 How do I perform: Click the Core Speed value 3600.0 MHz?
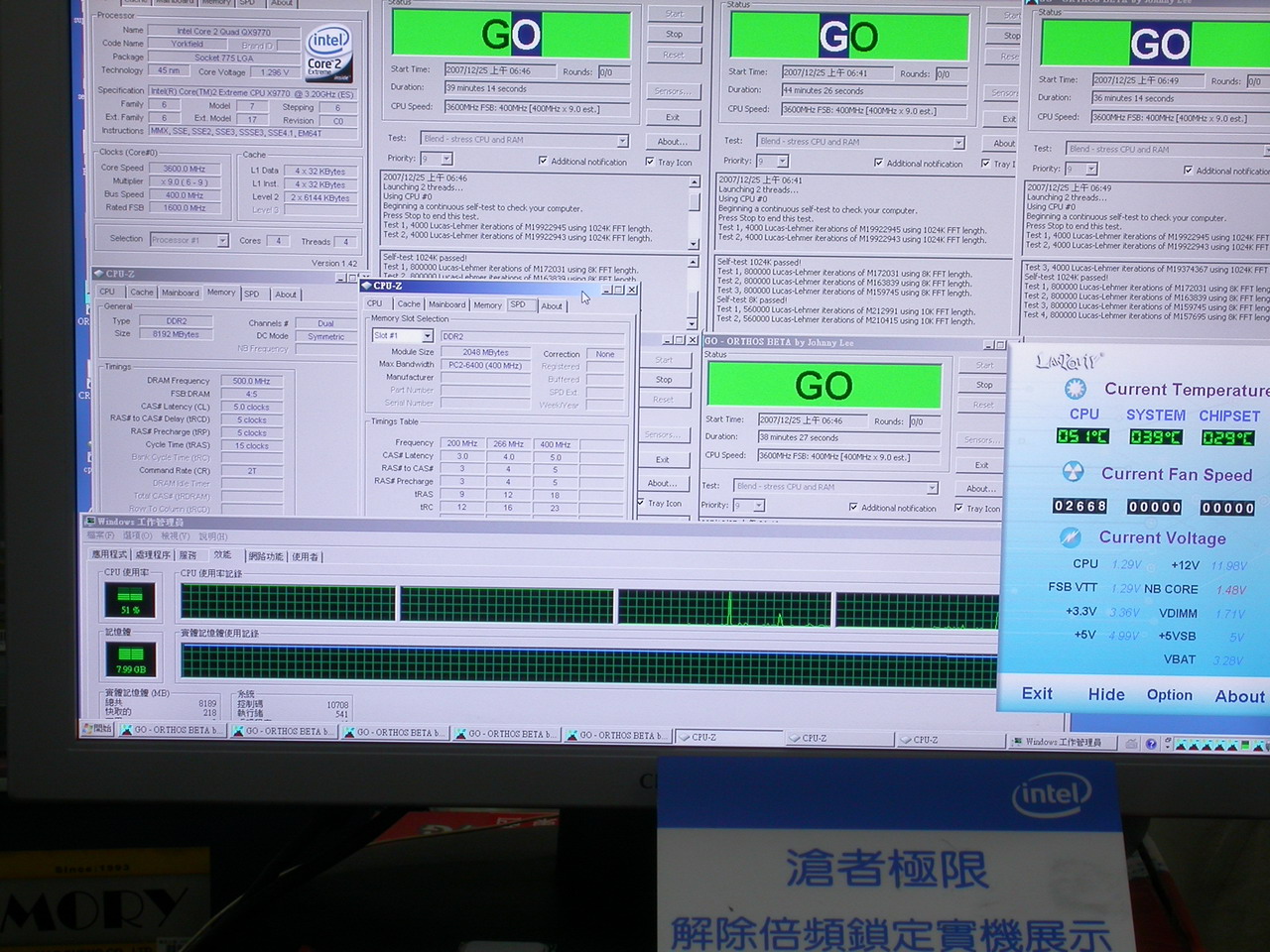click(x=185, y=169)
